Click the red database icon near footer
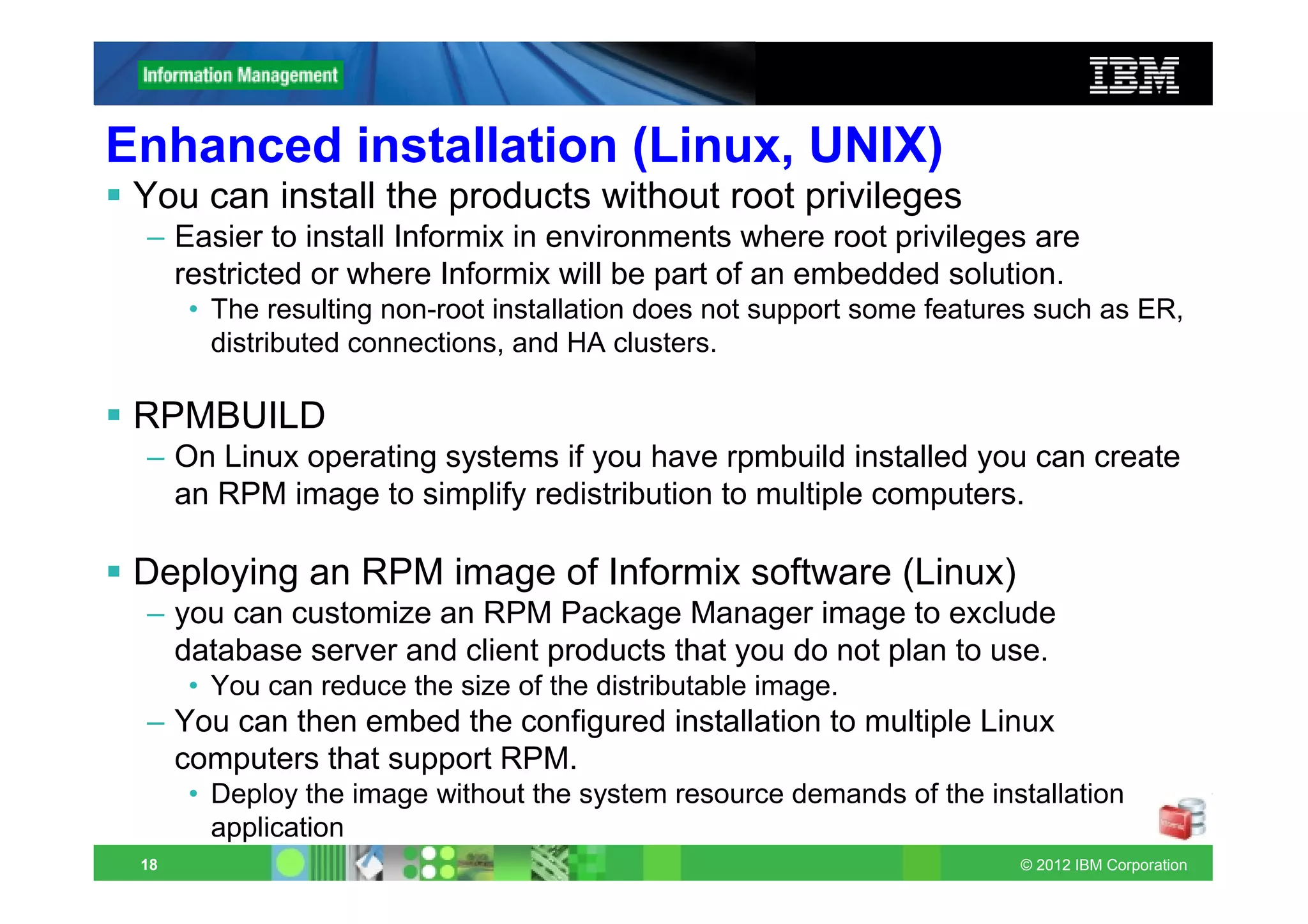The width and height of the screenshot is (1308, 924). 1182,819
